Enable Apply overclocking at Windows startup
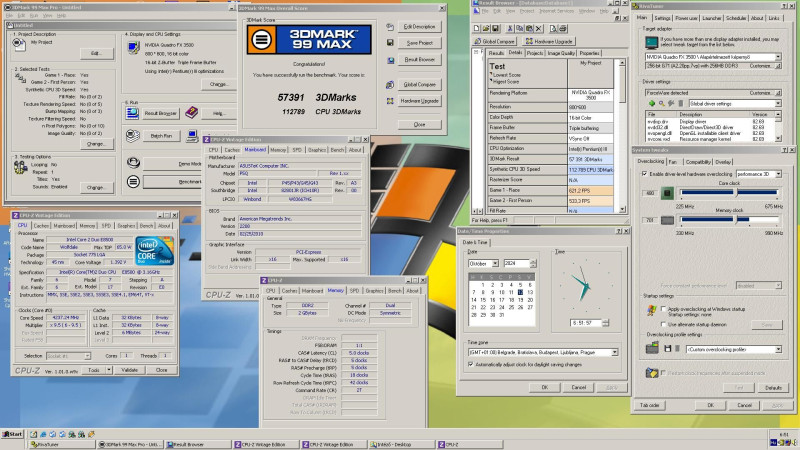The height and width of the screenshot is (450, 800). click(x=663, y=309)
